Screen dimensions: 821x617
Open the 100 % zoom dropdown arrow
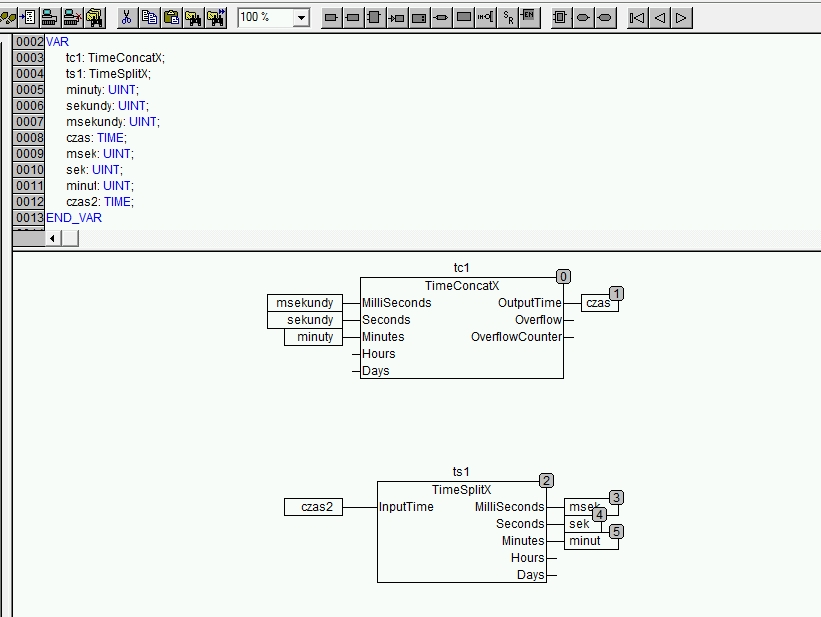coord(301,18)
